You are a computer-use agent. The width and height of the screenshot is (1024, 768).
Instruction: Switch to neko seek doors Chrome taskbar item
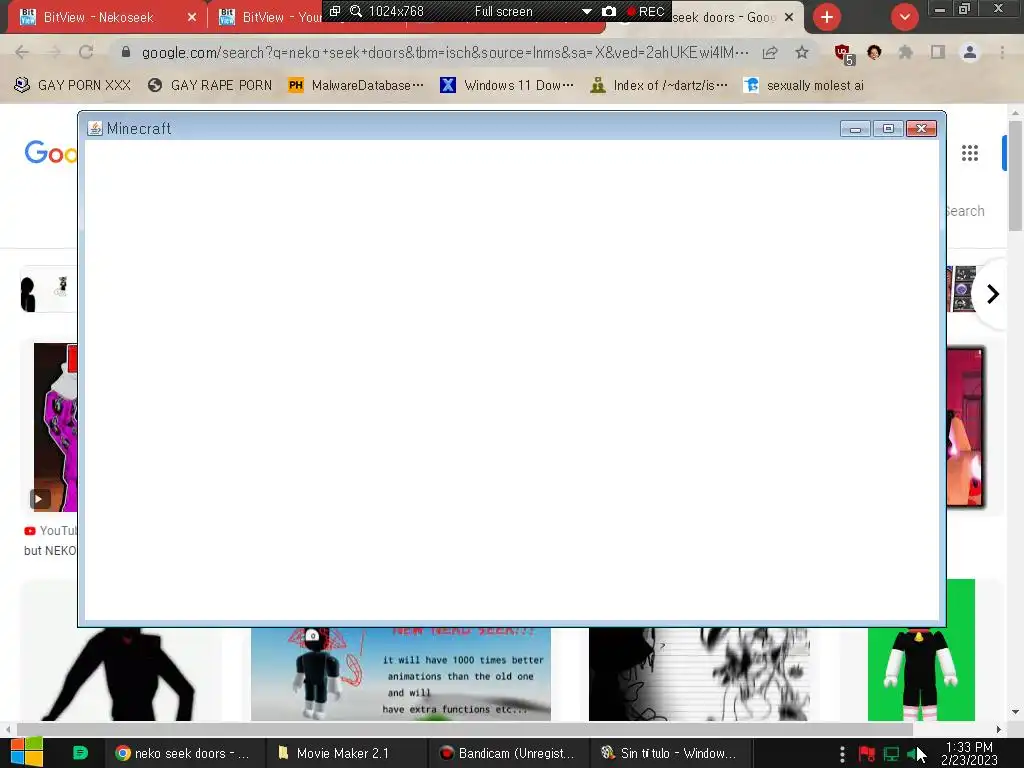(183, 753)
